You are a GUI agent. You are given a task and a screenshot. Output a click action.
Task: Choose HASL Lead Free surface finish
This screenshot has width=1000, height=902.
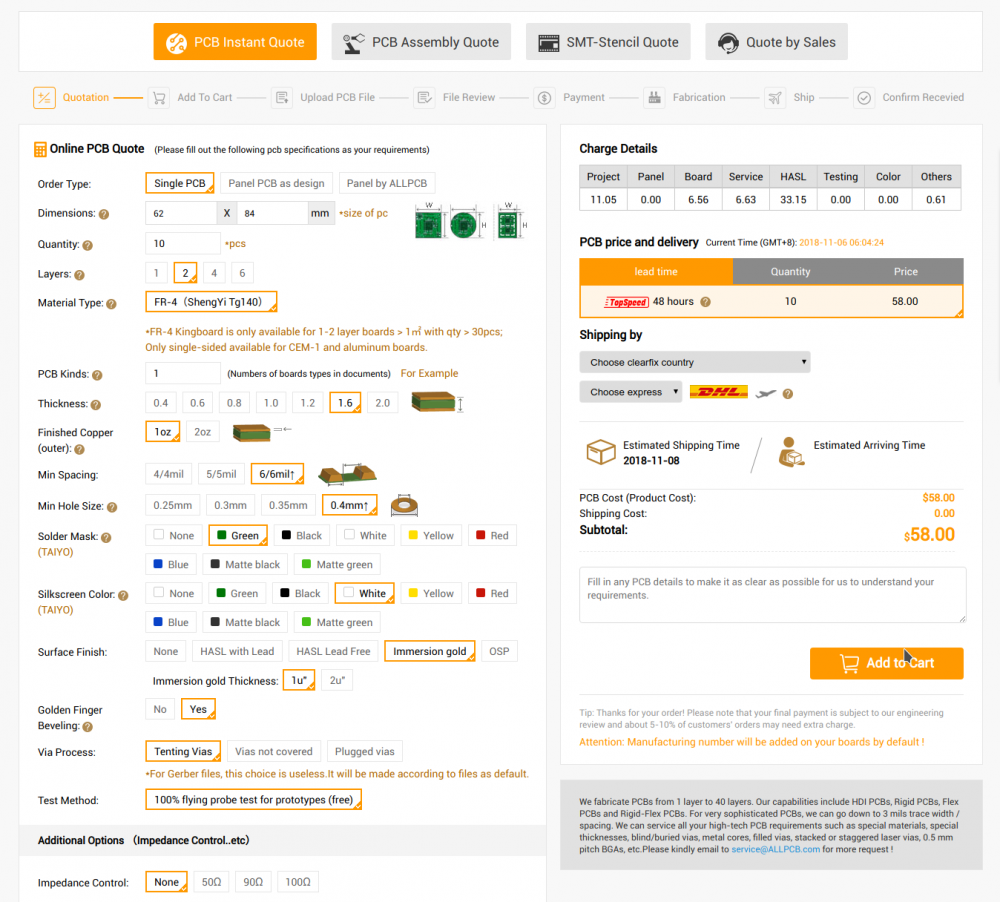pos(334,651)
